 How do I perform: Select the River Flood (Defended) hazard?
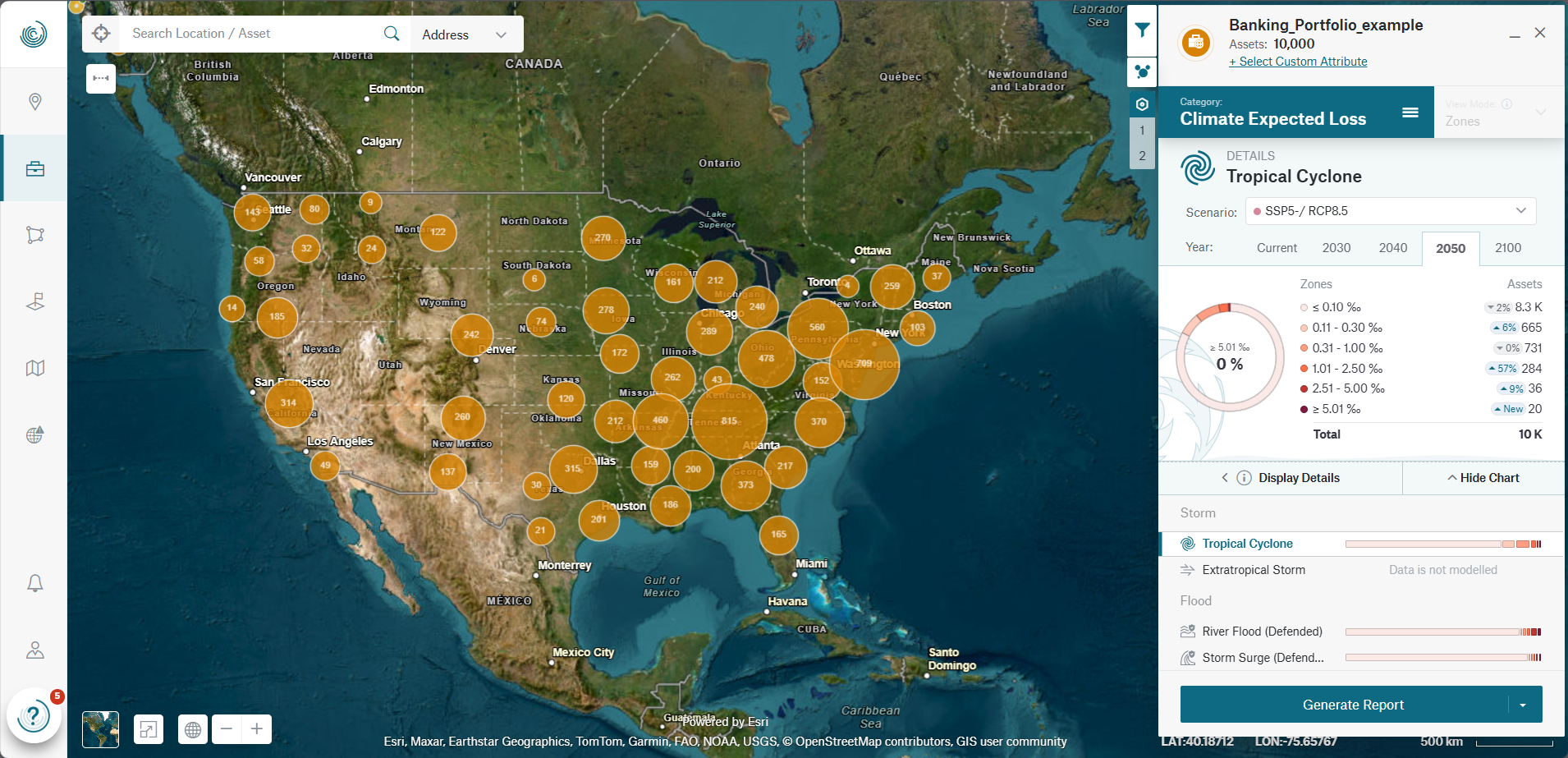coord(1261,631)
